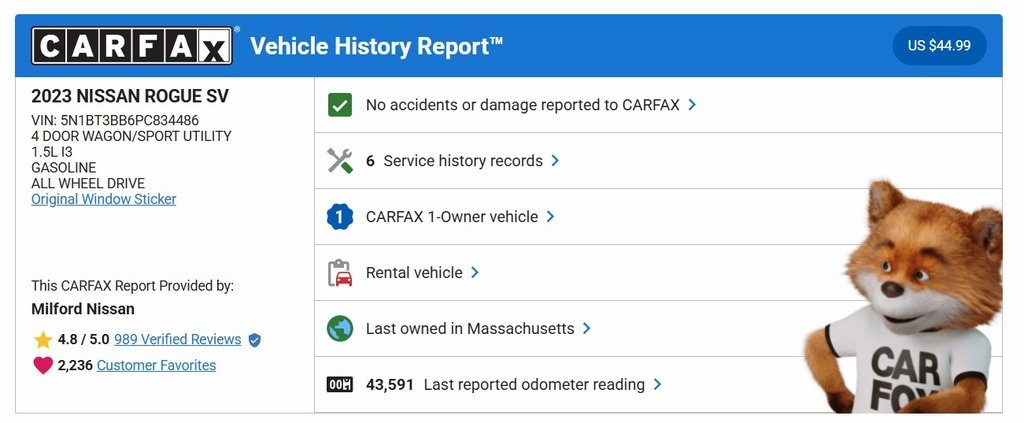Click the gold star rating icon
This screenshot has width=1024, height=423.
coord(43,340)
